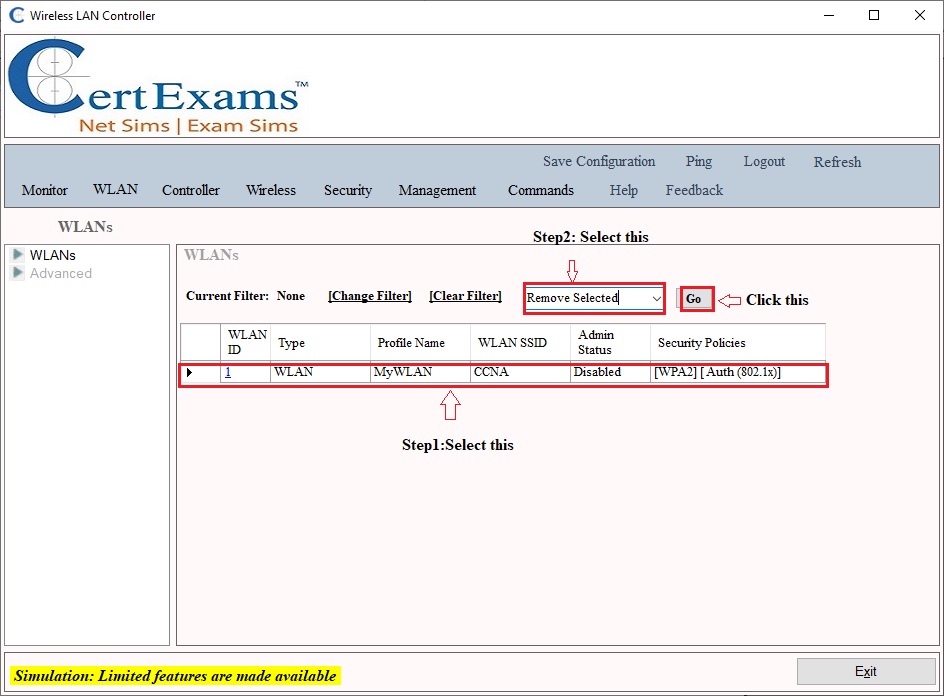
Task: Click Save Configuration
Action: (598, 161)
